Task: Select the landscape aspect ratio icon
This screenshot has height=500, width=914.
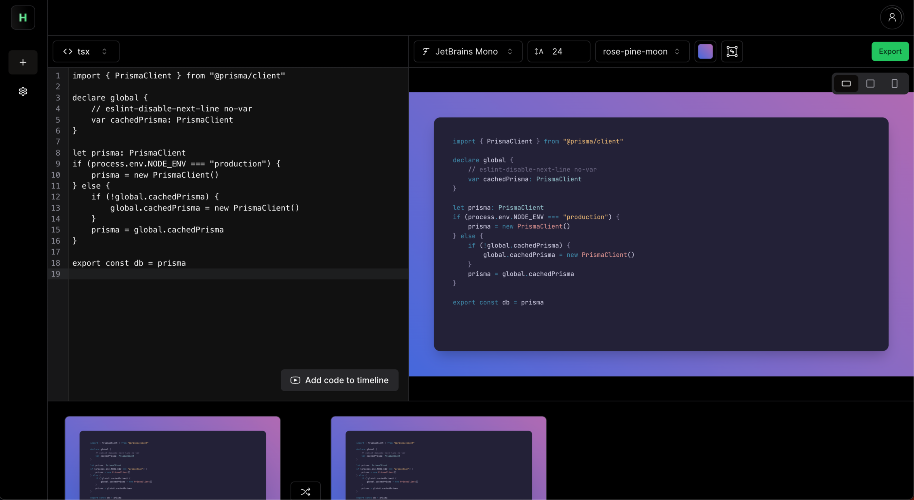Action: click(x=846, y=83)
